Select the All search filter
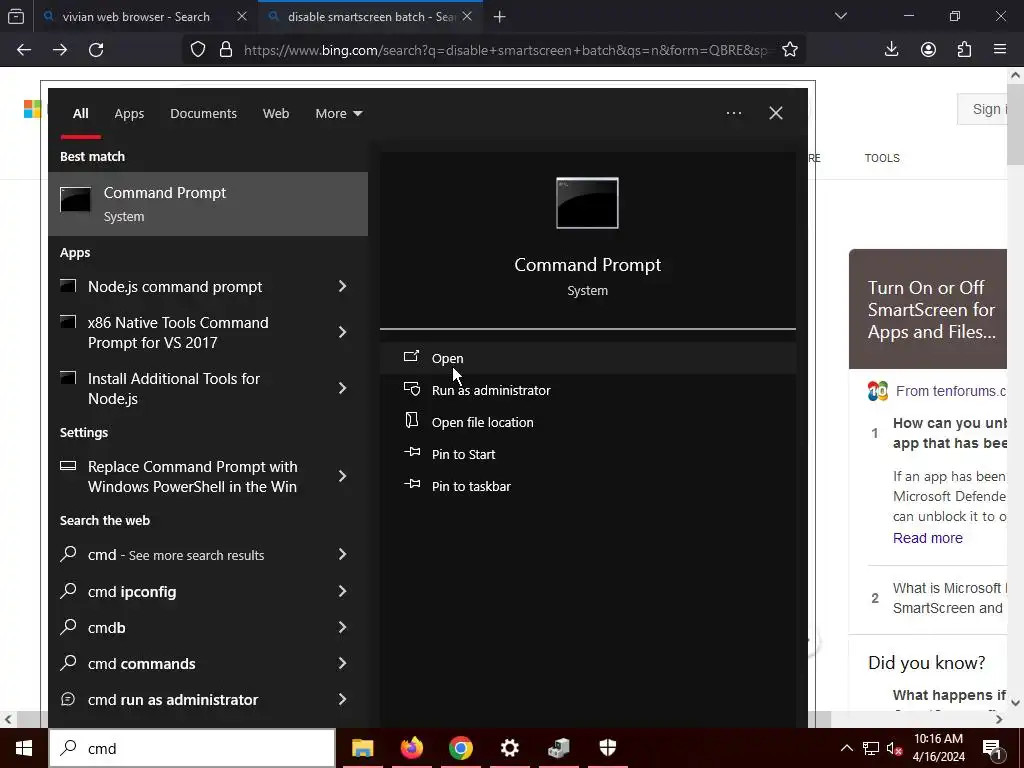This screenshot has width=1024, height=768. point(80,114)
